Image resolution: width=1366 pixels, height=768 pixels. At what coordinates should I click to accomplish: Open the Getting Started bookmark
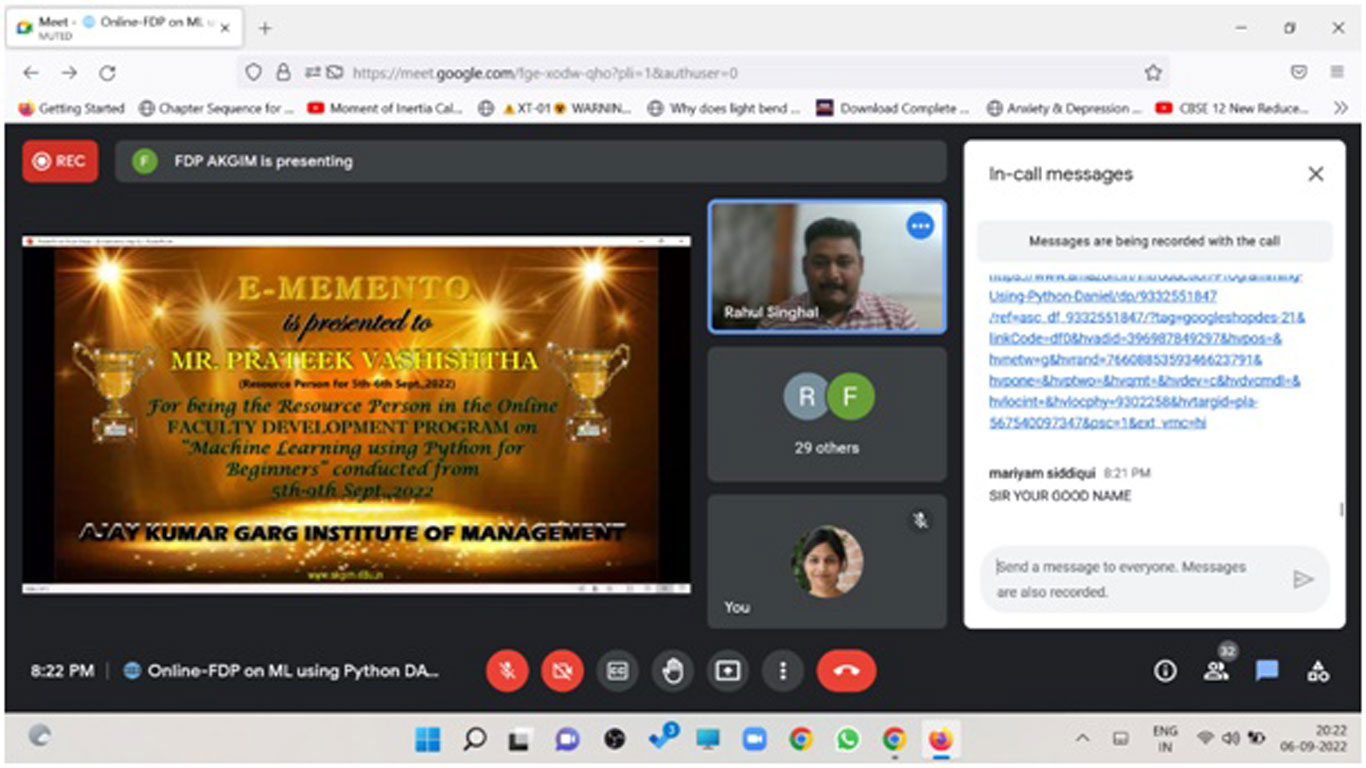[x=72, y=108]
